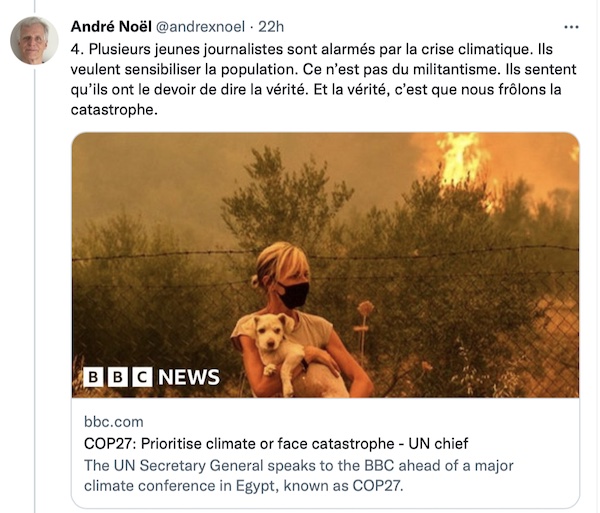
Task: Click the André Noël display name
Action: (x=111, y=27)
